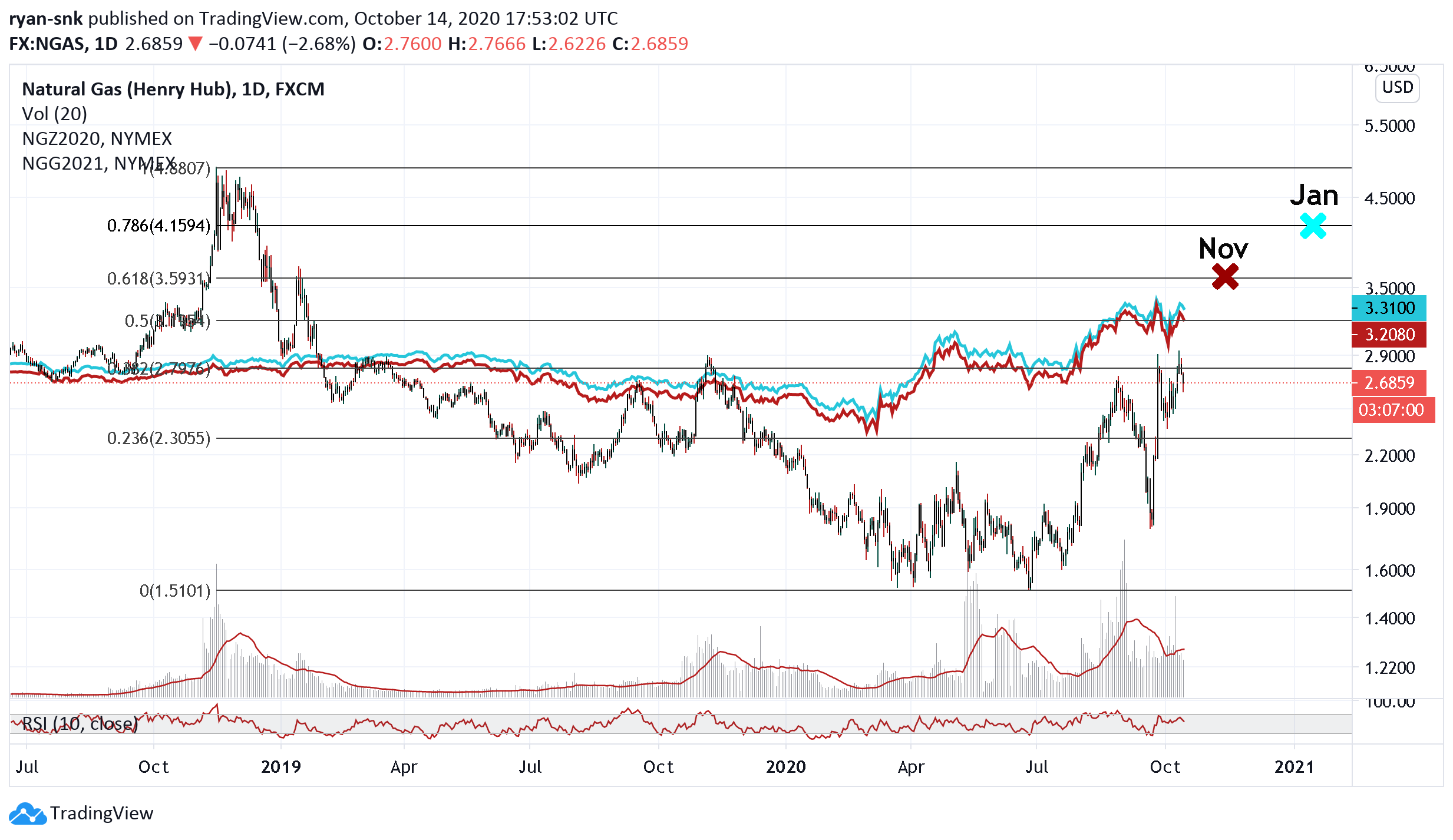Click the RSI (10, close) indicator label
This screenshot has height=840, width=1453.
click(x=80, y=723)
